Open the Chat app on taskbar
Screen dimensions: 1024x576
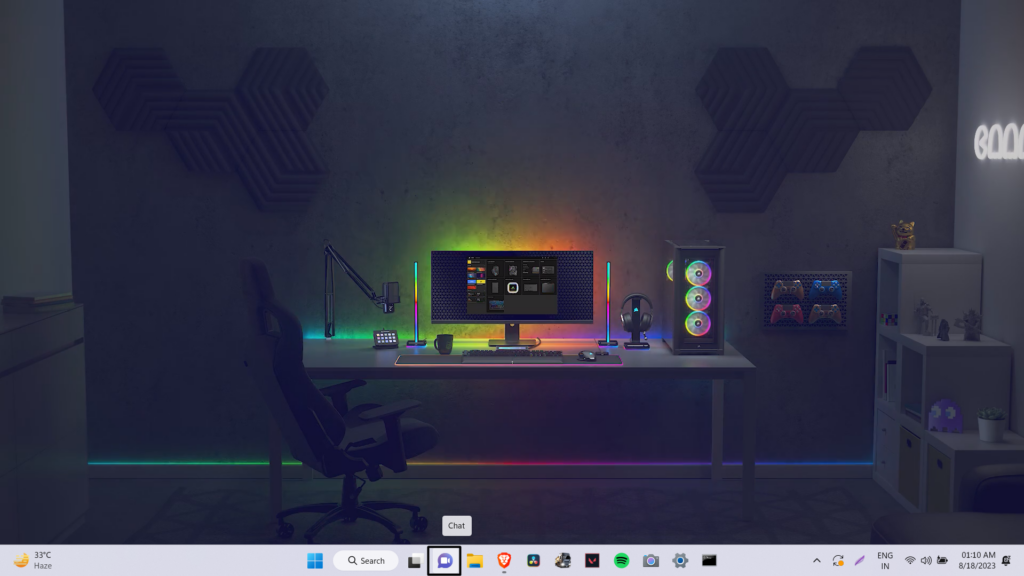click(444, 561)
